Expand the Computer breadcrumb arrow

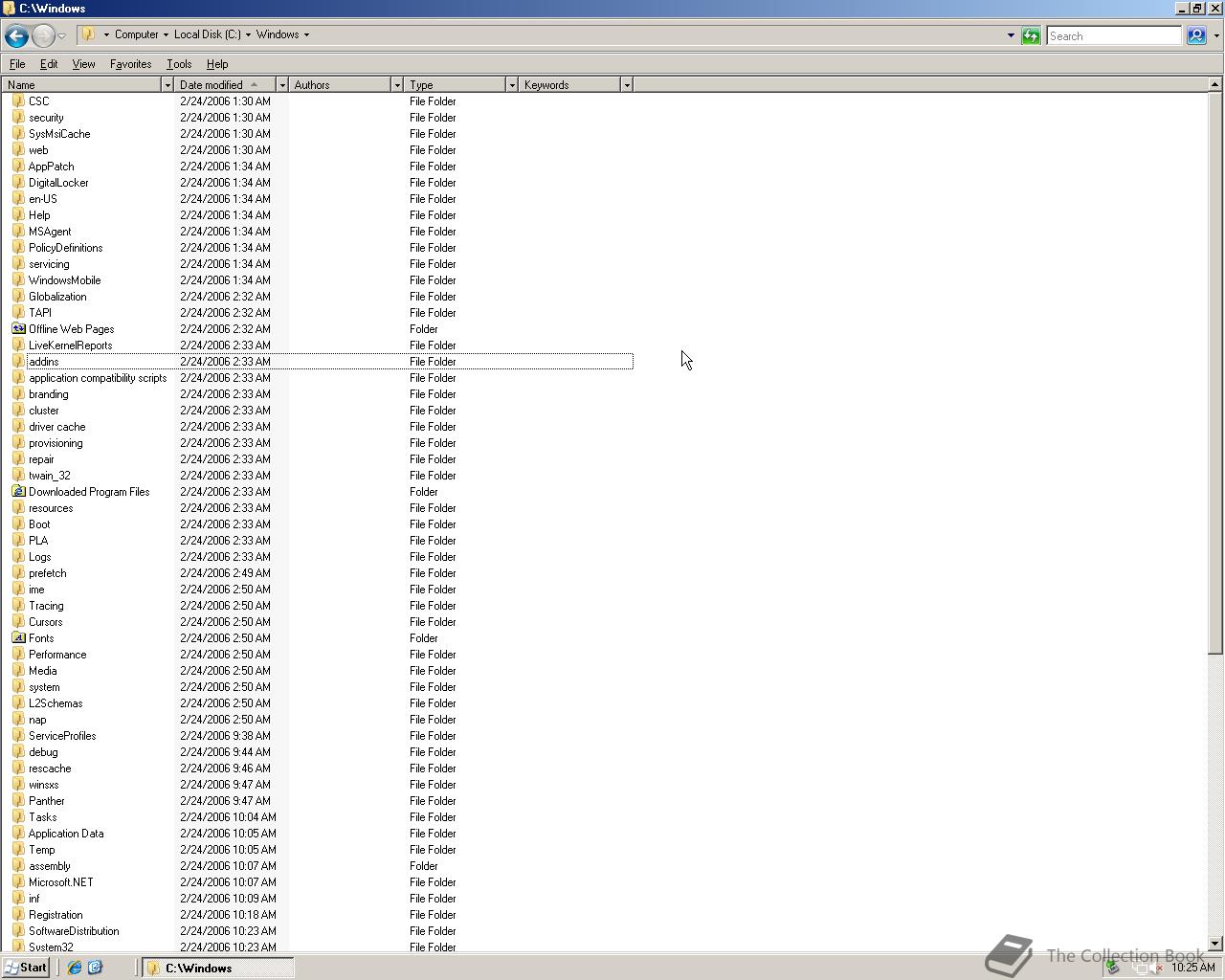click(166, 34)
